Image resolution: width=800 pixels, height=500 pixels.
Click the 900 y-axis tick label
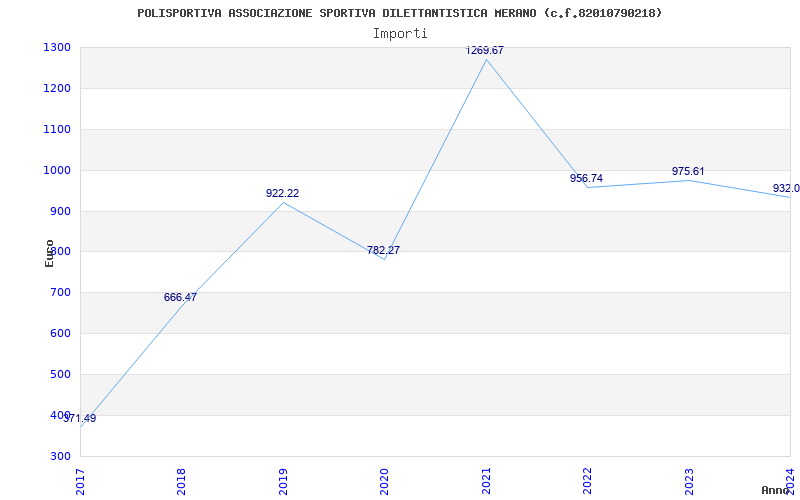60,211
